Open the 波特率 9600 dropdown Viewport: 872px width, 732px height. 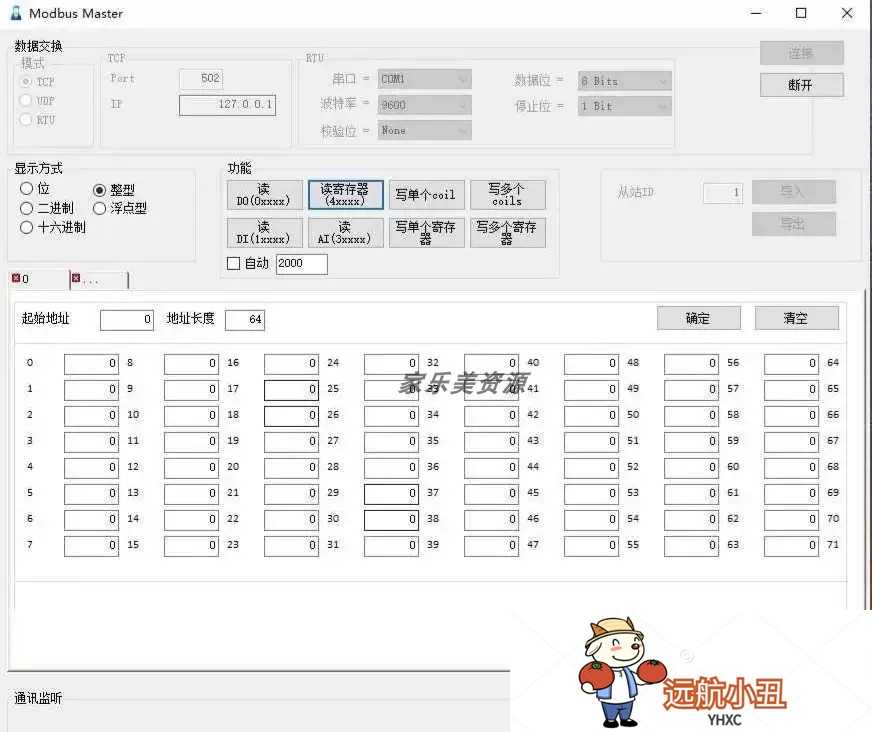[424, 105]
